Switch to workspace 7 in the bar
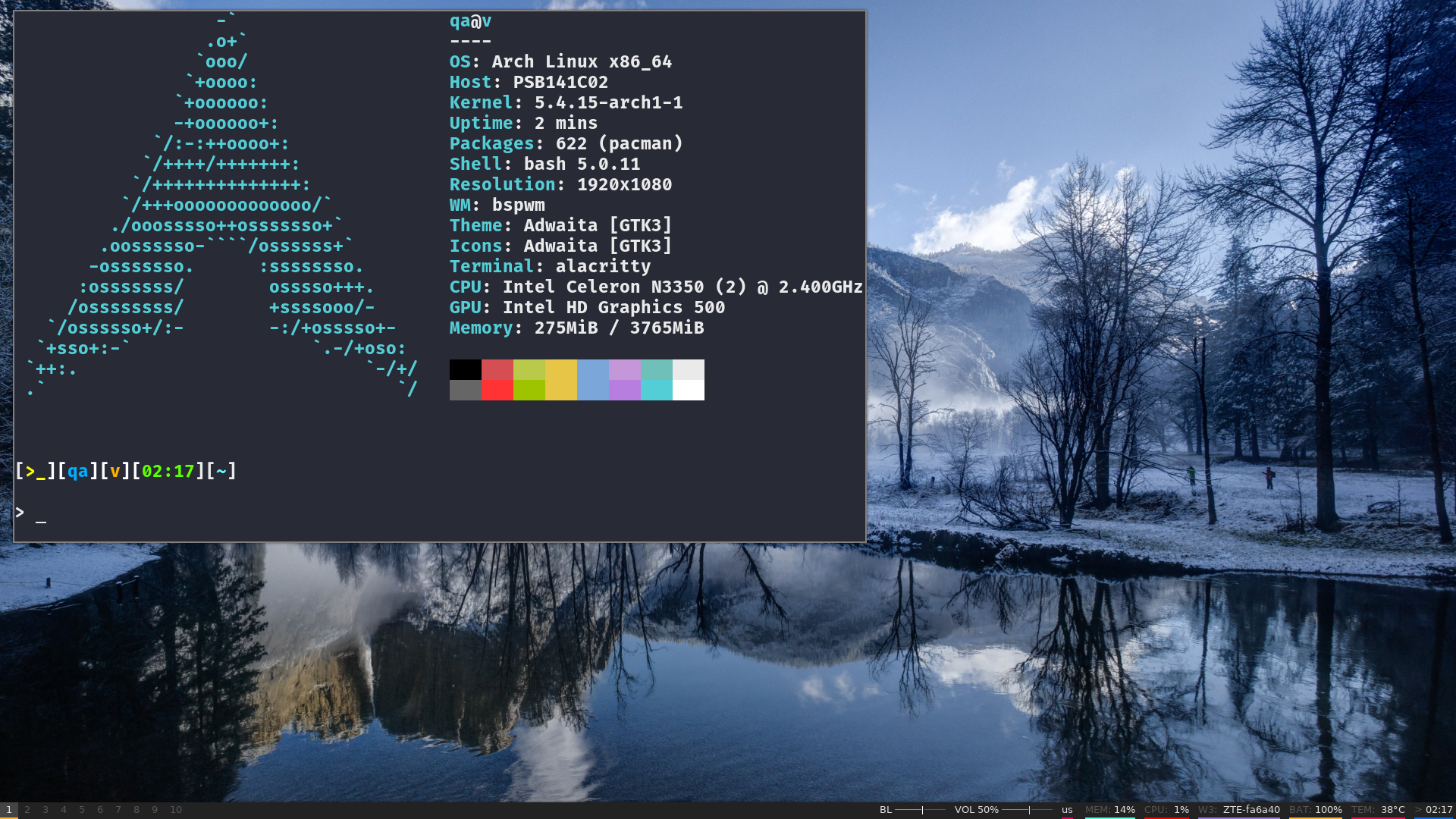 click(x=118, y=810)
